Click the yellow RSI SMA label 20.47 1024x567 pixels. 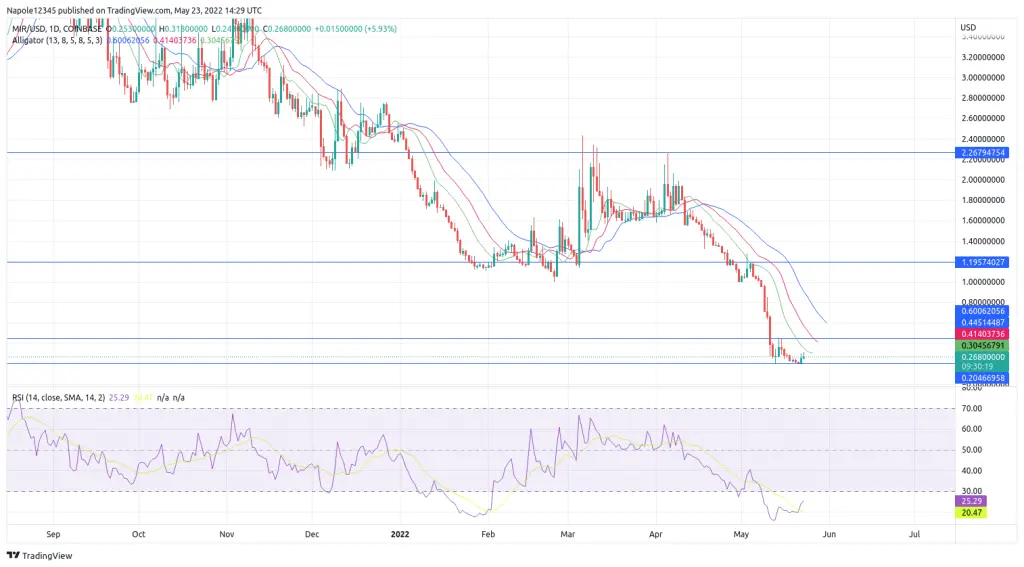pos(971,513)
